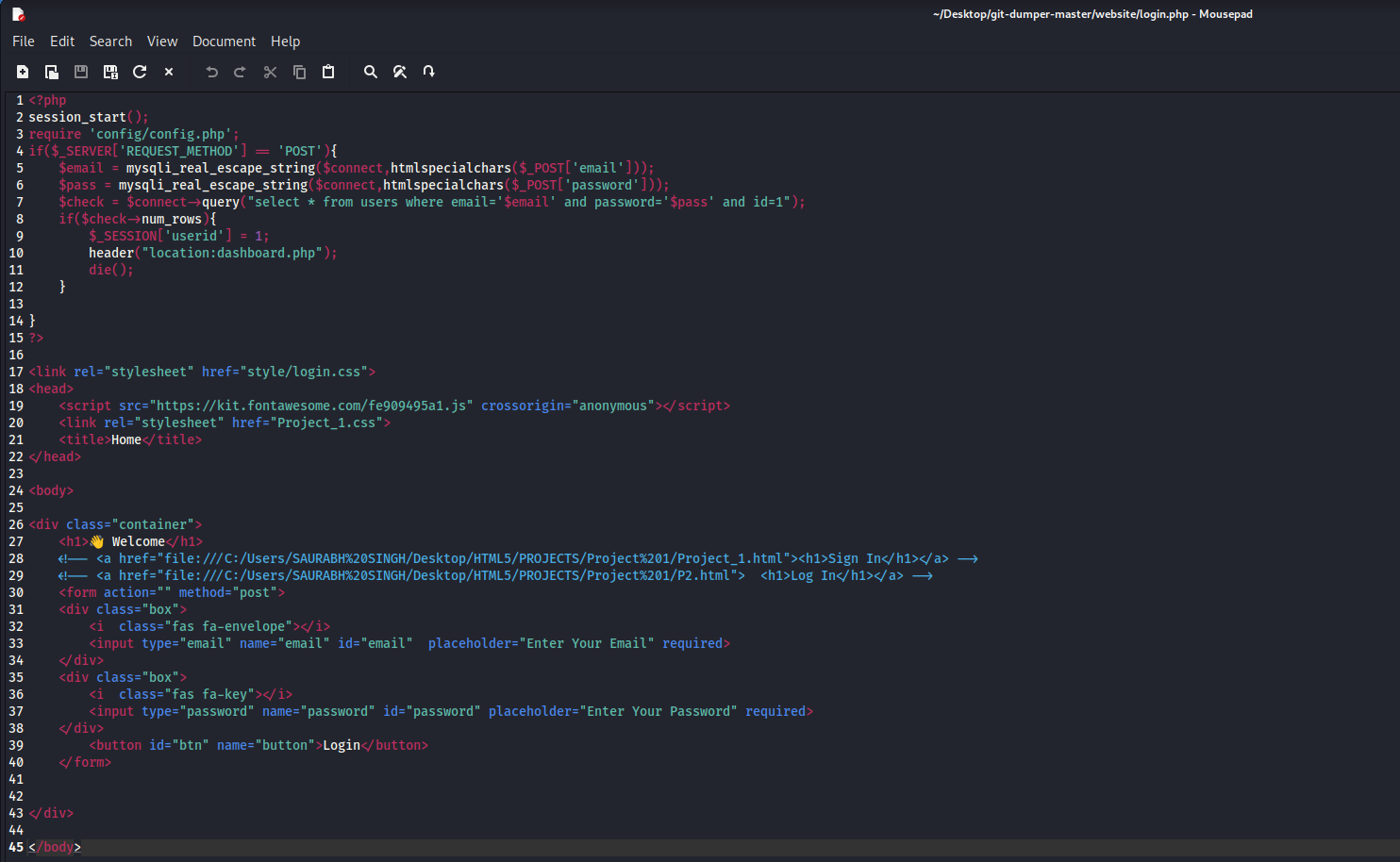
Task: Click the Save As toolbar icon
Action: click(110, 72)
